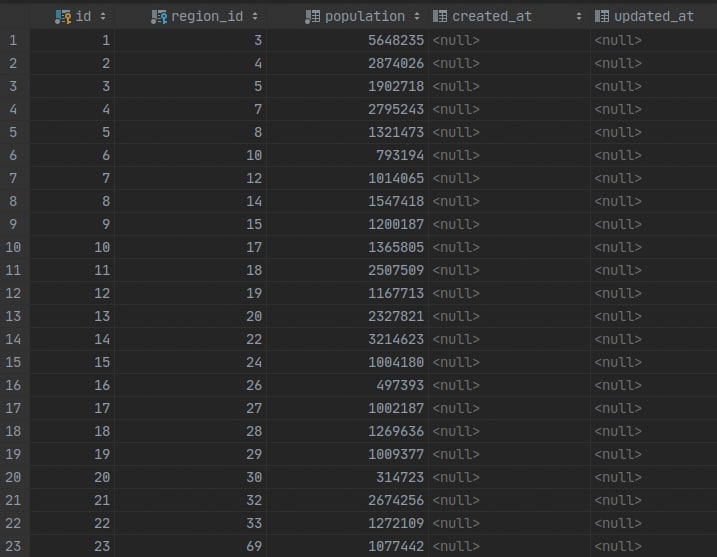Select id cell in row 8

72,201
